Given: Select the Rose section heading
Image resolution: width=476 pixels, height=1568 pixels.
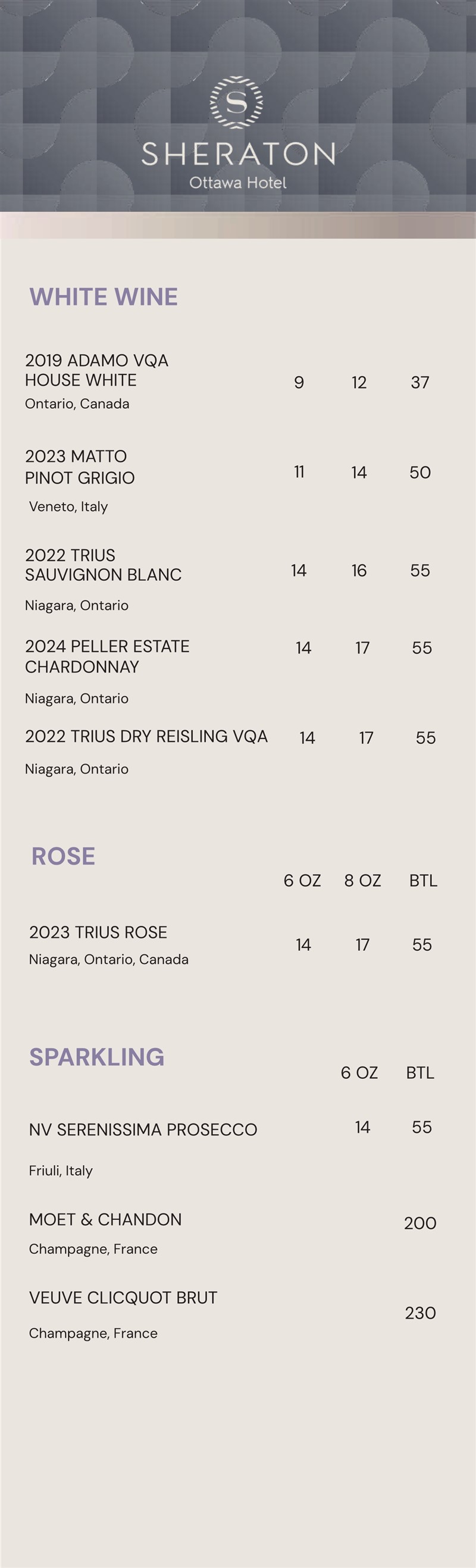Looking at the screenshot, I should (63, 856).
